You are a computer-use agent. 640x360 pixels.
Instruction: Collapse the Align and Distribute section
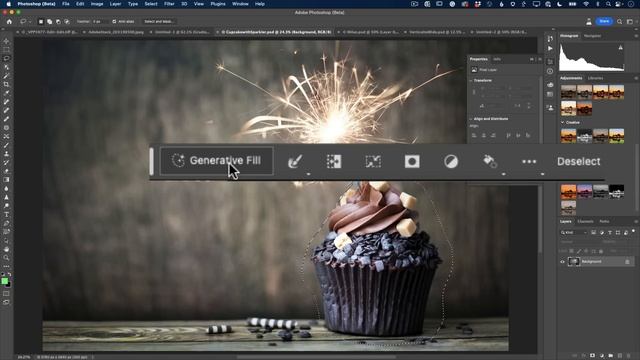pos(471,119)
